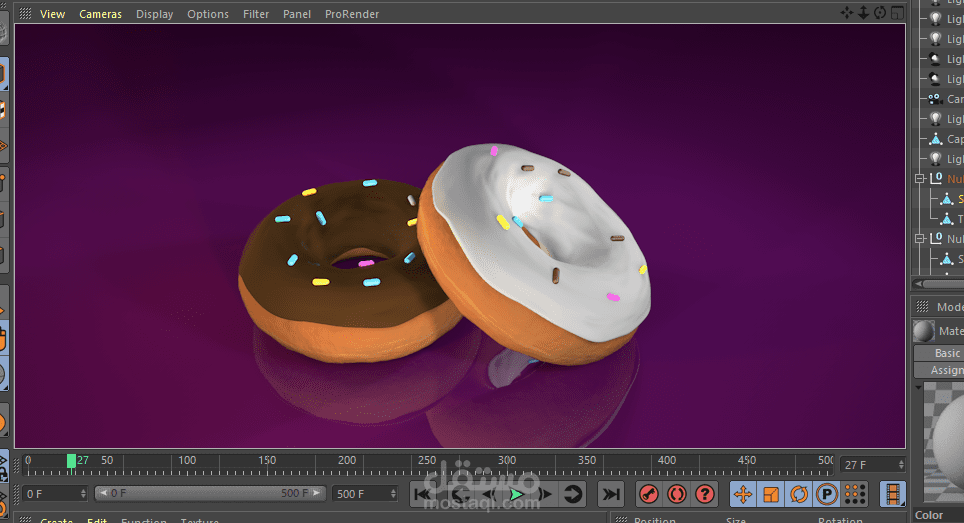The width and height of the screenshot is (964, 523).
Task: Click green frame 27 timeline marker
Action: [x=71, y=461]
